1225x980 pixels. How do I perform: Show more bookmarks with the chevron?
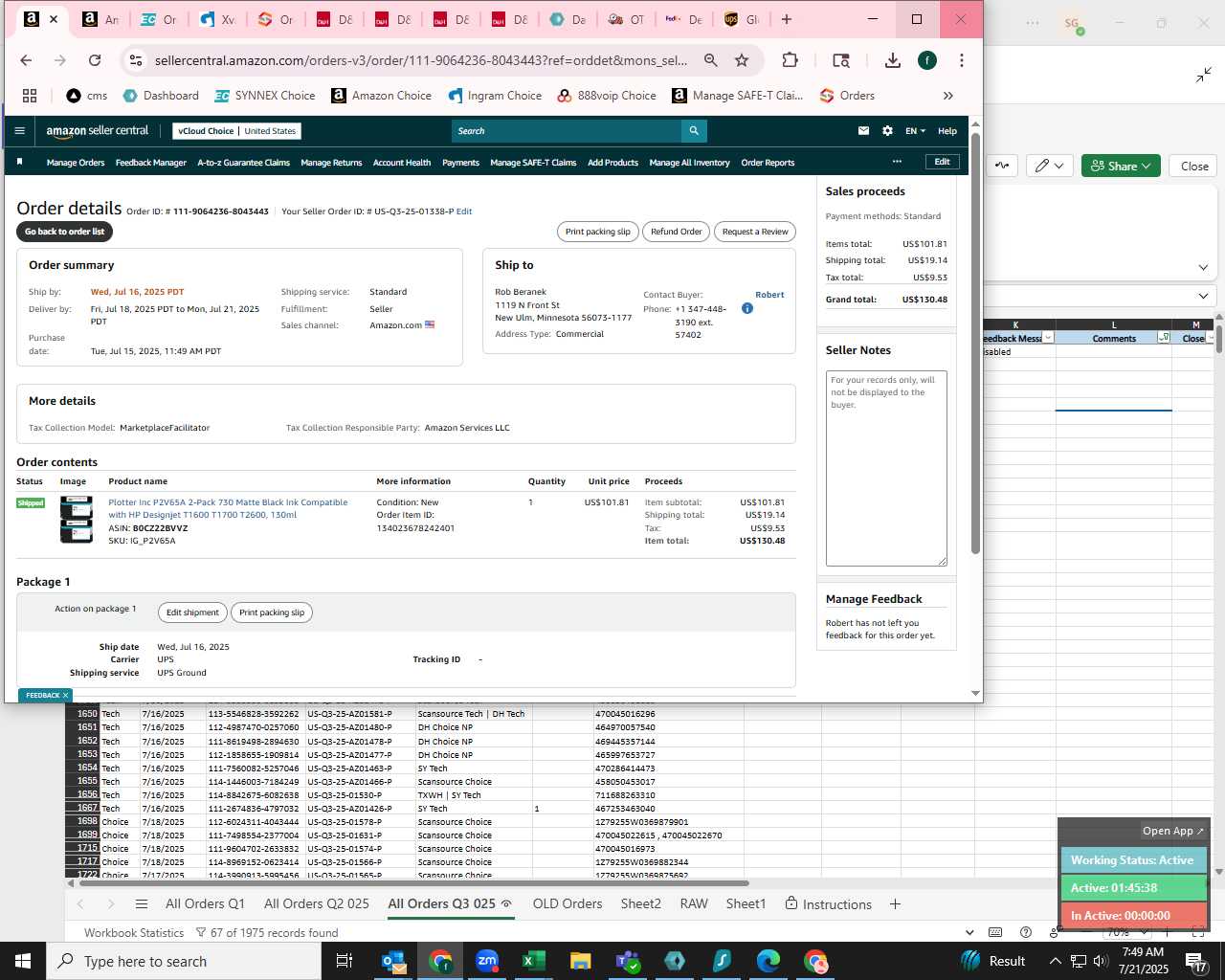948,96
